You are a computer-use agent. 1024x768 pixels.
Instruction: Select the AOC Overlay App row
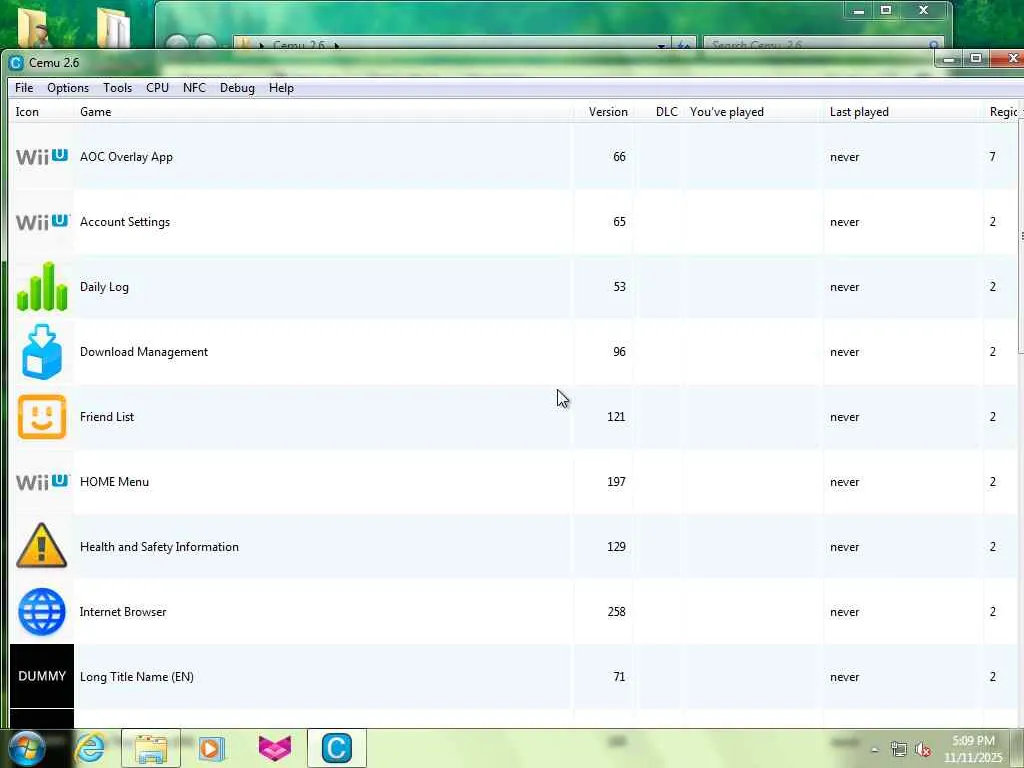pos(513,157)
